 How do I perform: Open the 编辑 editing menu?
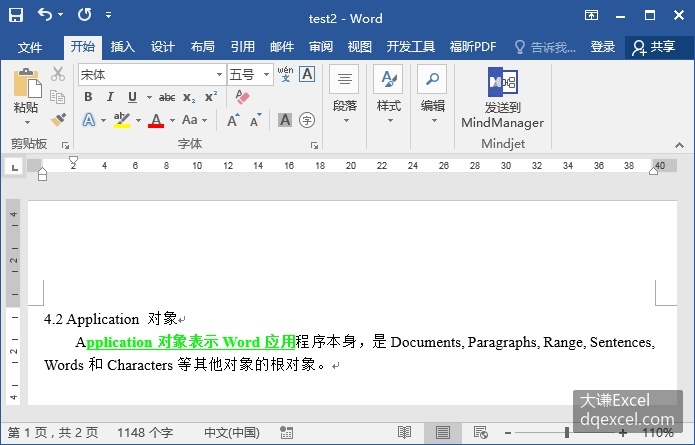pyautogui.click(x=433, y=94)
